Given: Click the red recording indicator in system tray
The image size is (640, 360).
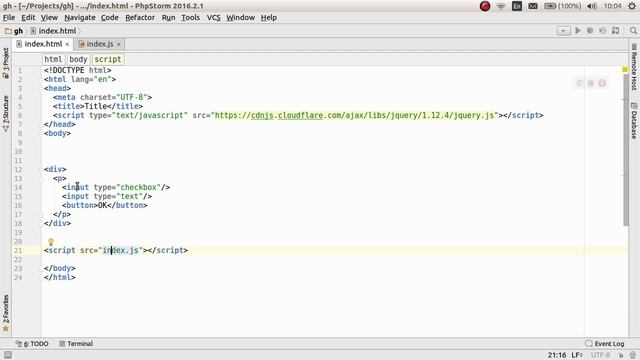Looking at the screenshot, I should (484, 6).
